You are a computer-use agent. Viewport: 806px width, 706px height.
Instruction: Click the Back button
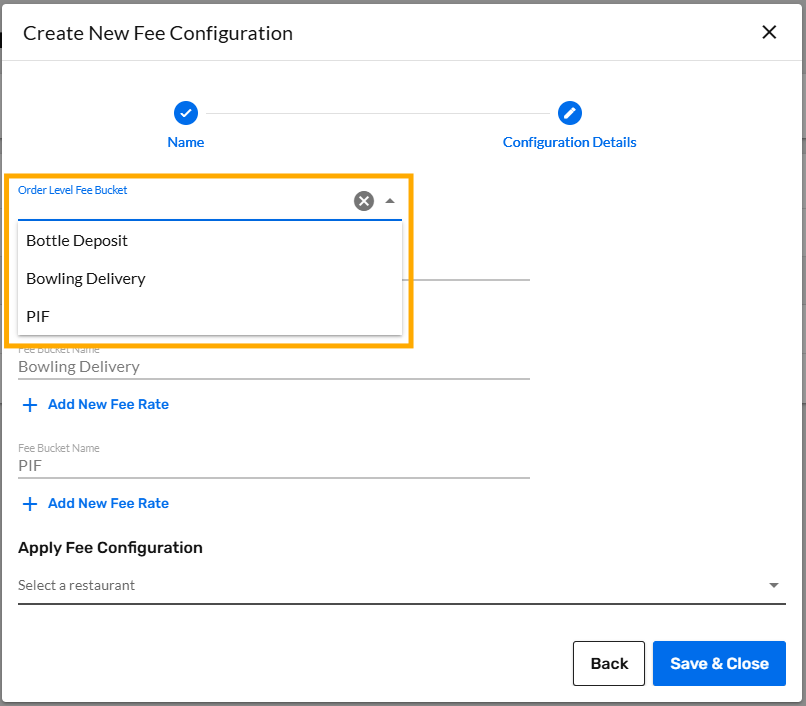[609, 663]
